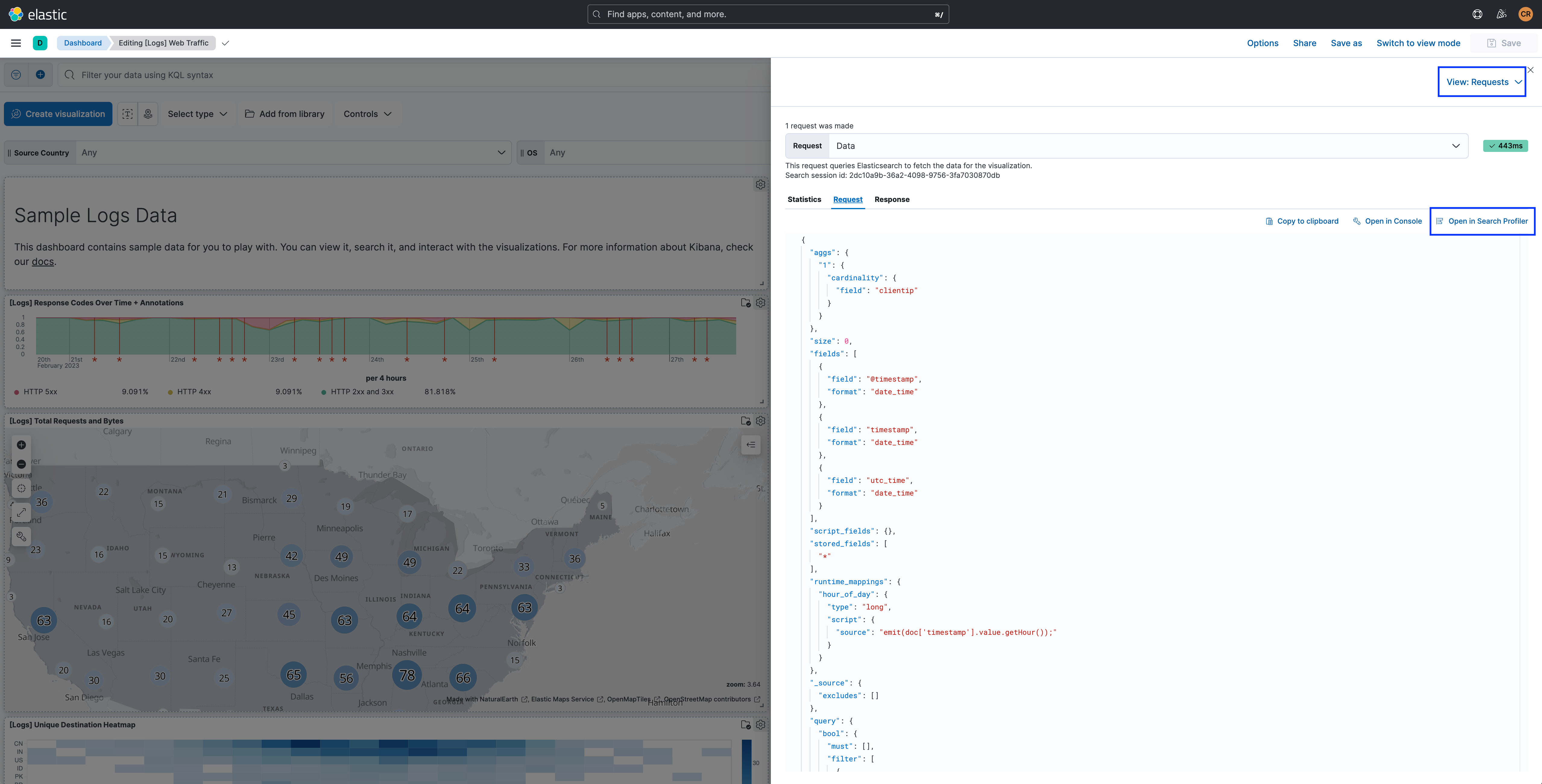Open the Options menu
This screenshot has width=1542, height=784.
(x=1263, y=43)
